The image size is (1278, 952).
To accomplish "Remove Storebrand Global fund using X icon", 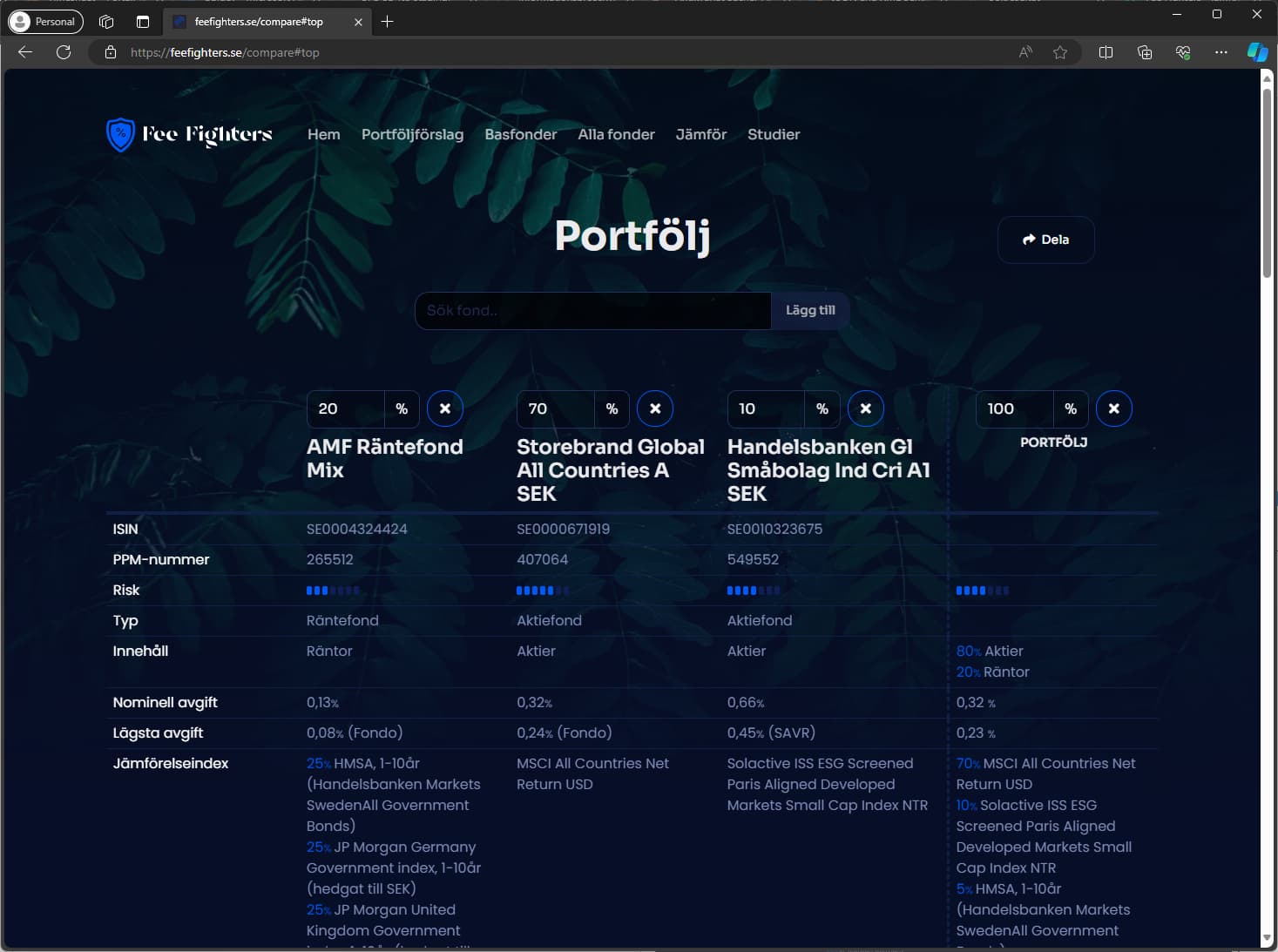I will click(655, 408).
